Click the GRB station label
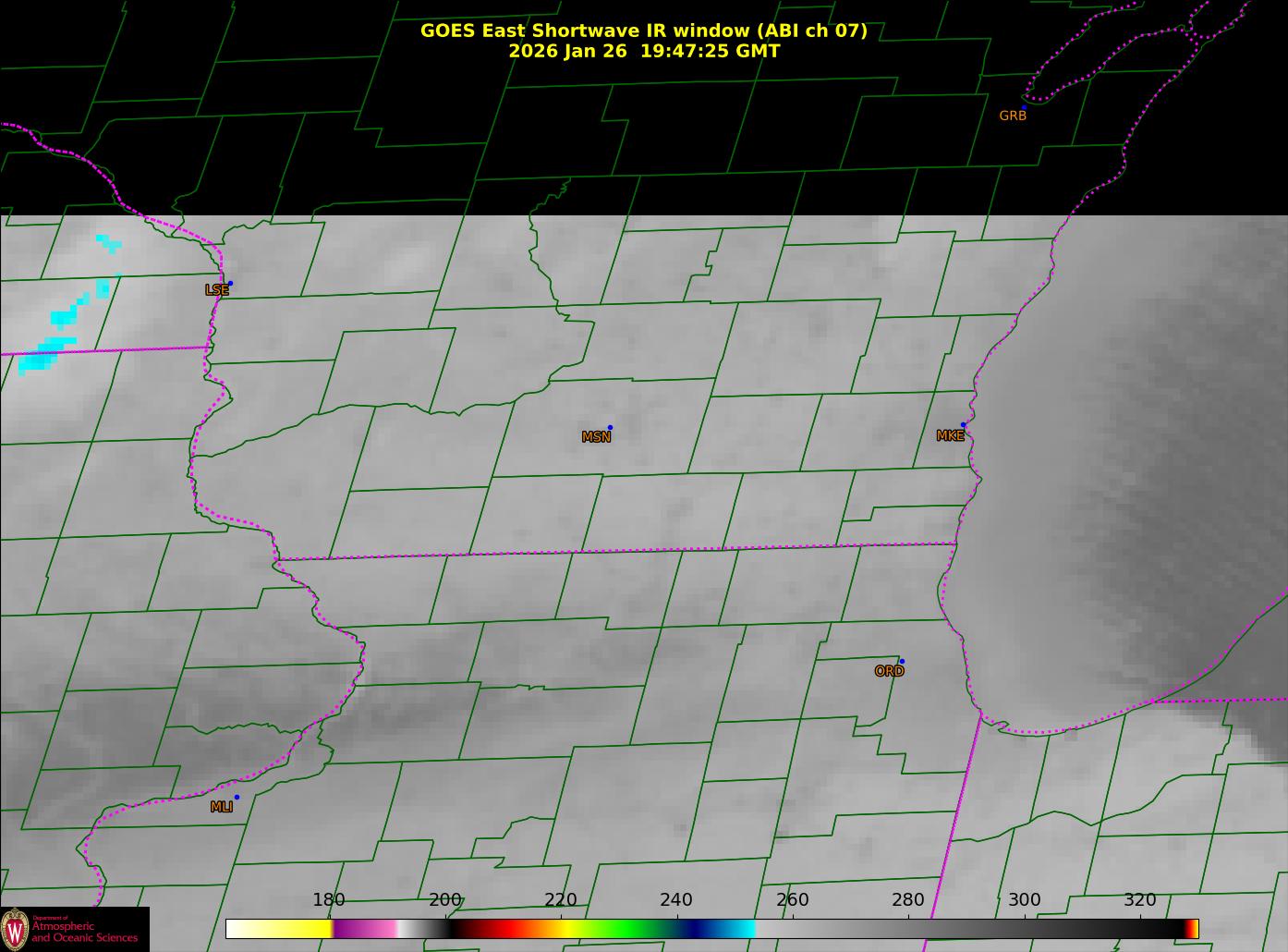Viewport: 1288px width, 952px height. [x=1013, y=116]
